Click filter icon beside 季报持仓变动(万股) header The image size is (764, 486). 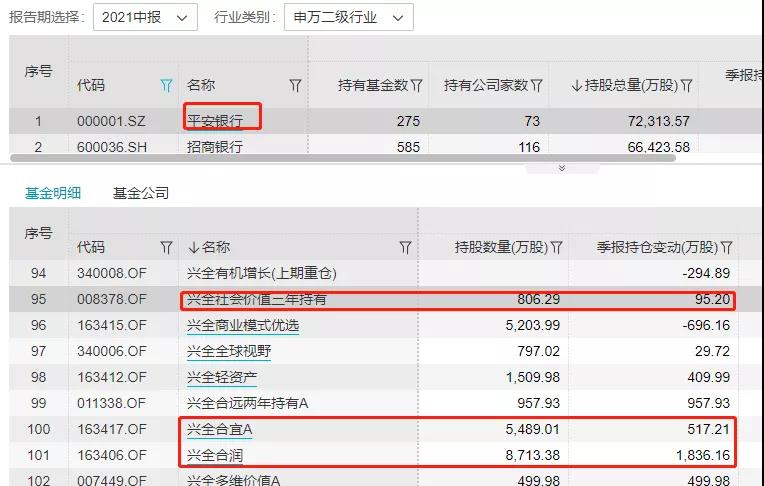[x=727, y=247]
